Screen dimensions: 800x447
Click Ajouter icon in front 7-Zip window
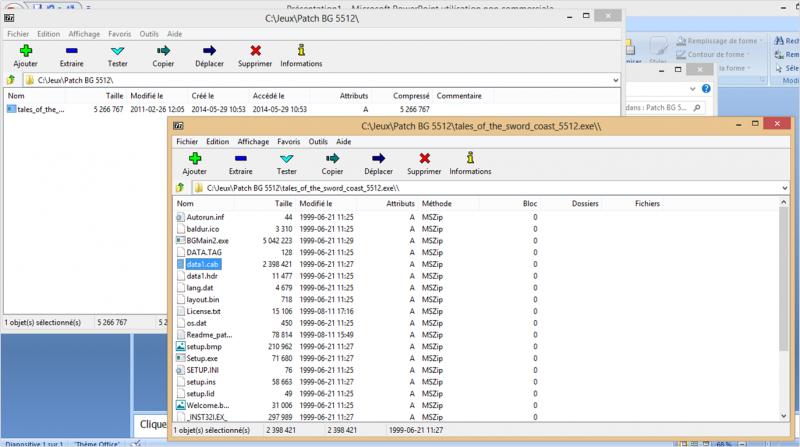click(x=195, y=159)
